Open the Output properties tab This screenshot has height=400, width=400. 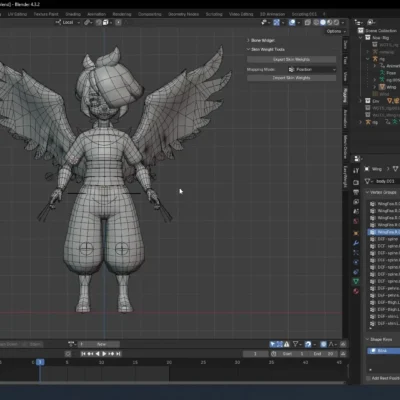(x=356, y=192)
